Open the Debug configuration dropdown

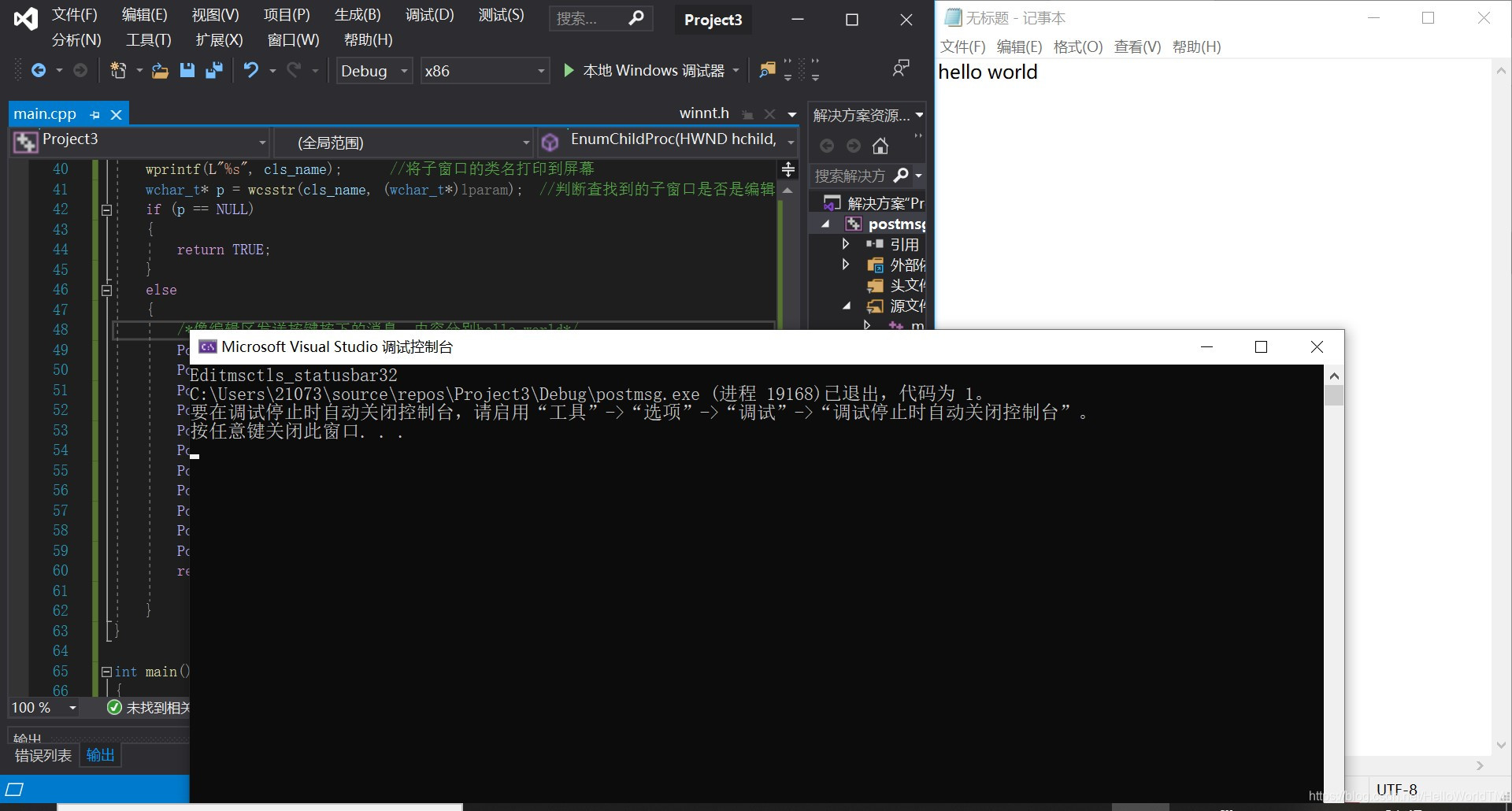404,71
